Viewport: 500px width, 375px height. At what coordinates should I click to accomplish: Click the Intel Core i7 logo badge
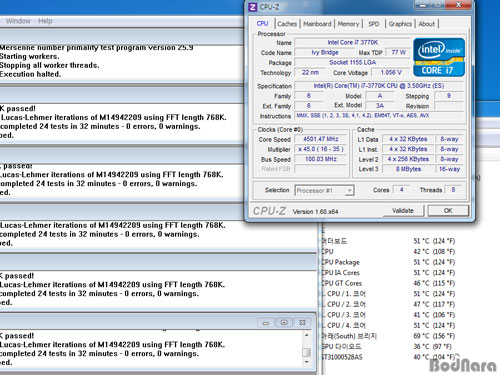pyautogui.click(x=439, y=57)
